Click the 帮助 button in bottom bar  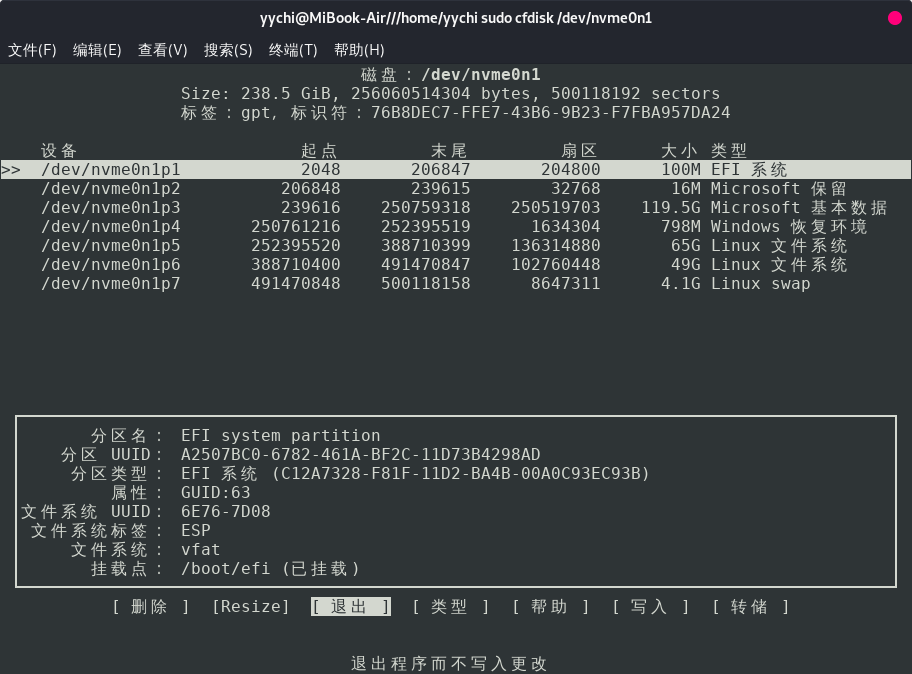click(x=550, y=607)
